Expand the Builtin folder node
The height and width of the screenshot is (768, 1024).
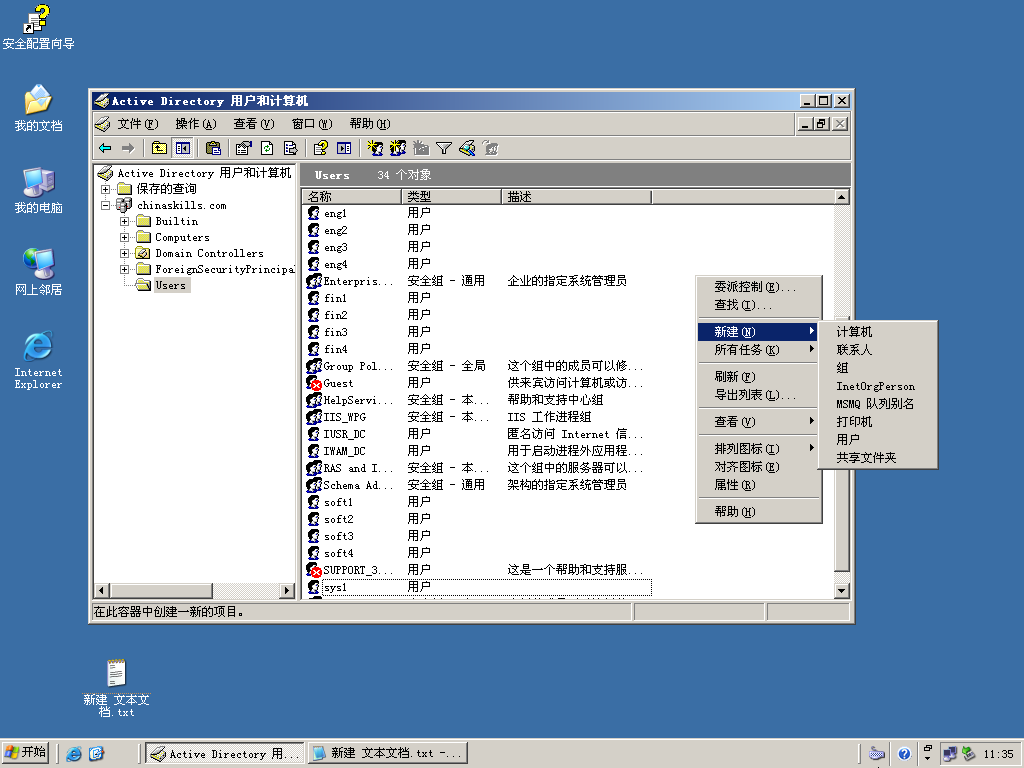pos(124,221)
